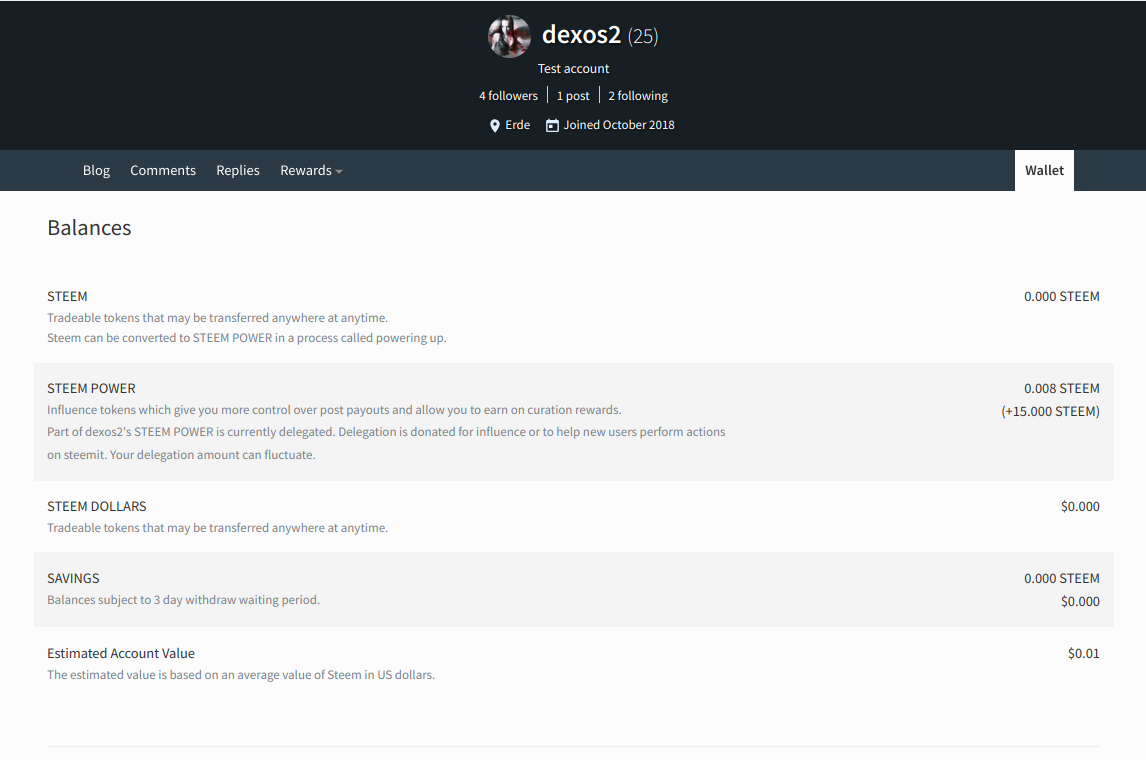Click the powering up description line
The height and width of the screenshot is (760, 1146).
tap(246, 338)
